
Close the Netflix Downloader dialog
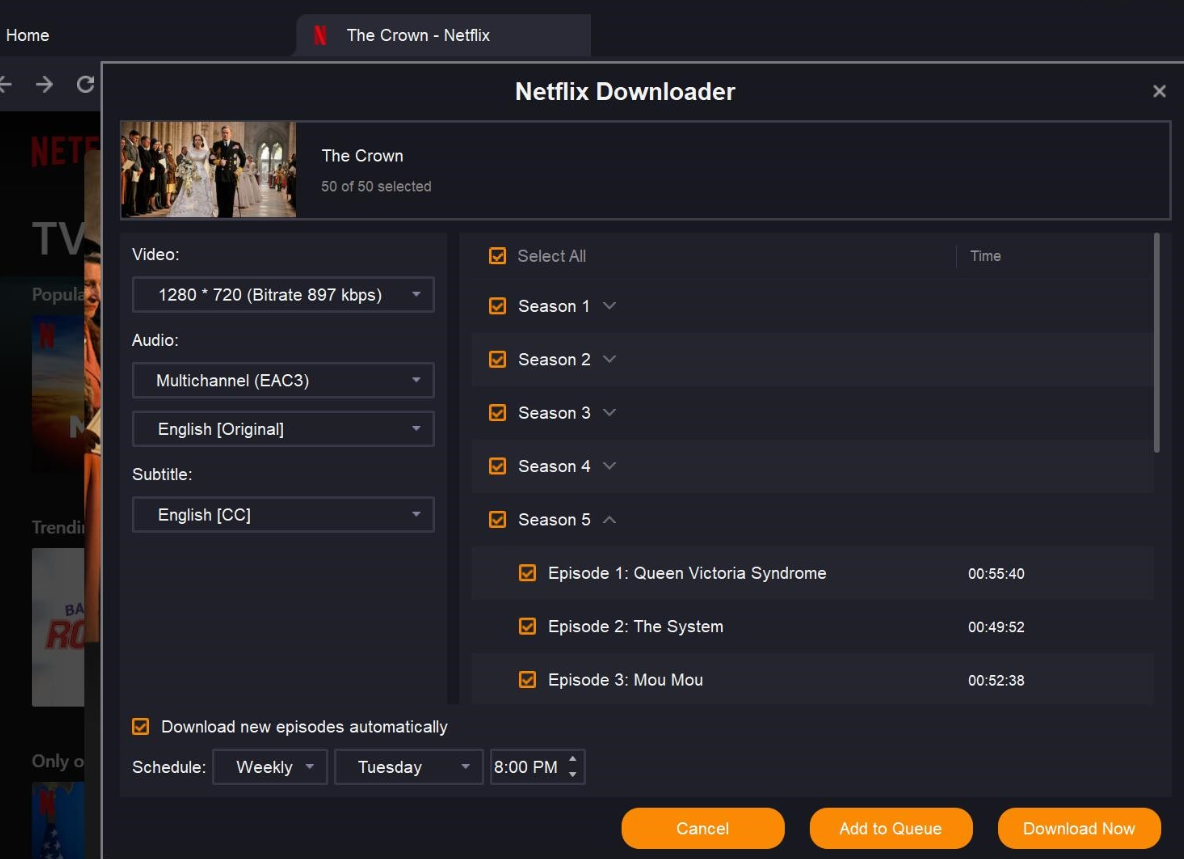1159,91
